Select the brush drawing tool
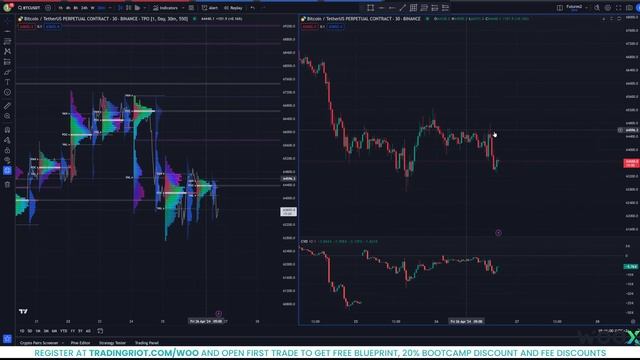This screenshot has height=360, width=640. click(x=7, y=72)
